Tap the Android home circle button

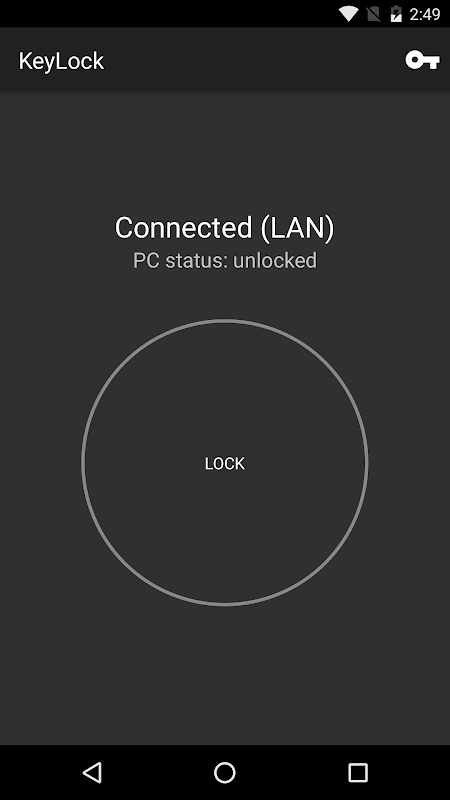224,772
